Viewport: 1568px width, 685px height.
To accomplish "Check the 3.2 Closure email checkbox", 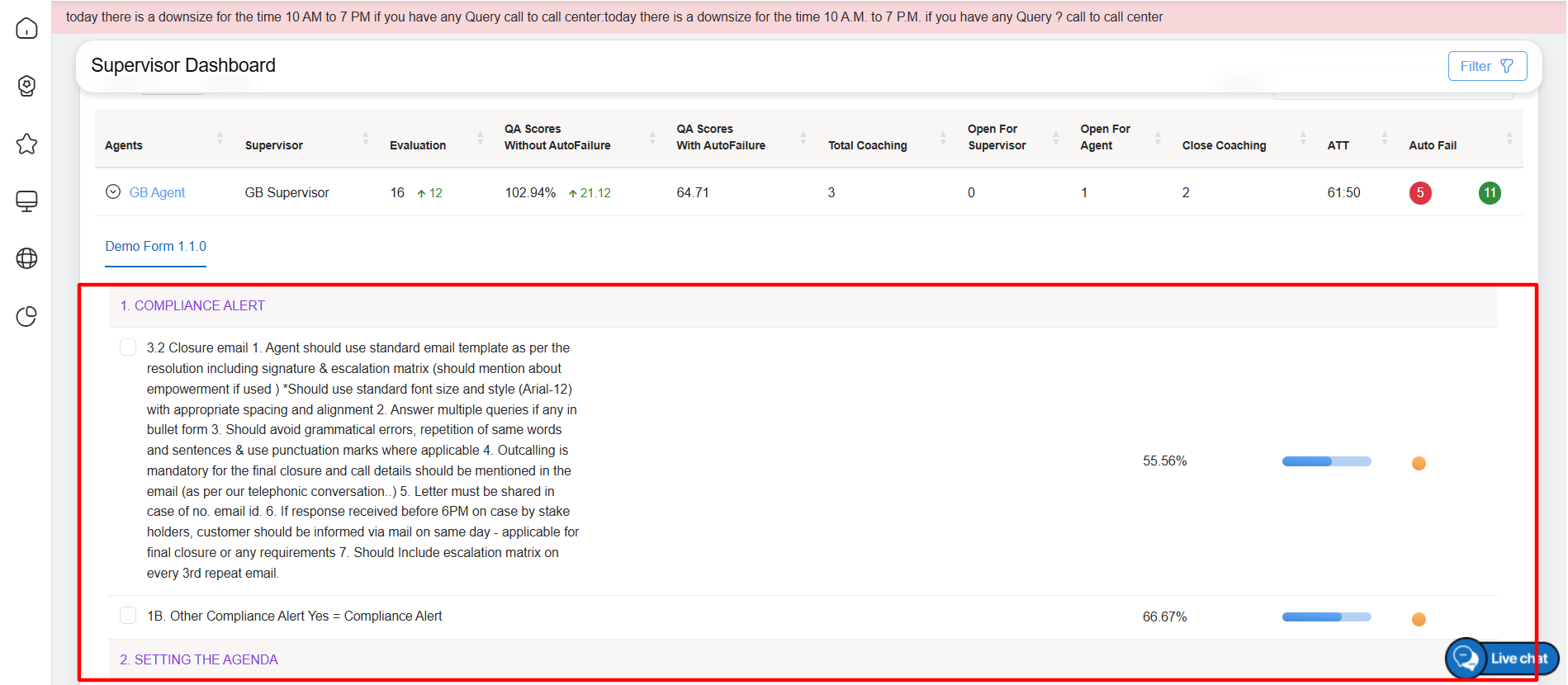I will [x=128, y=347].
